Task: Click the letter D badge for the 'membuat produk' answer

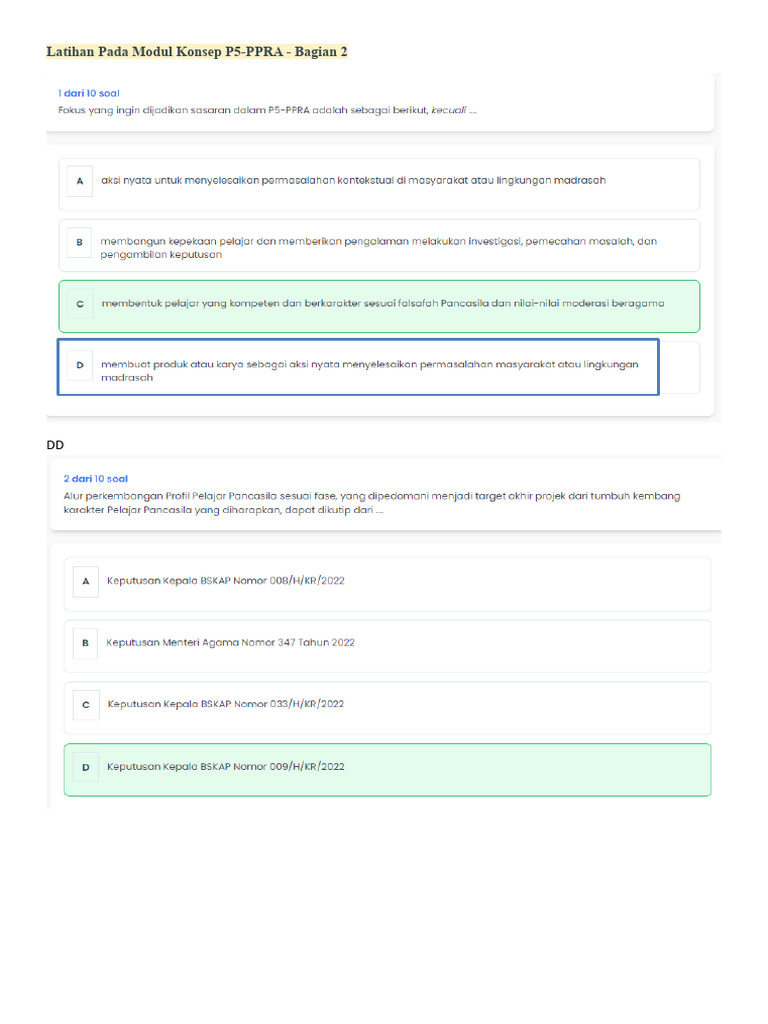Action: pos(79,365)
